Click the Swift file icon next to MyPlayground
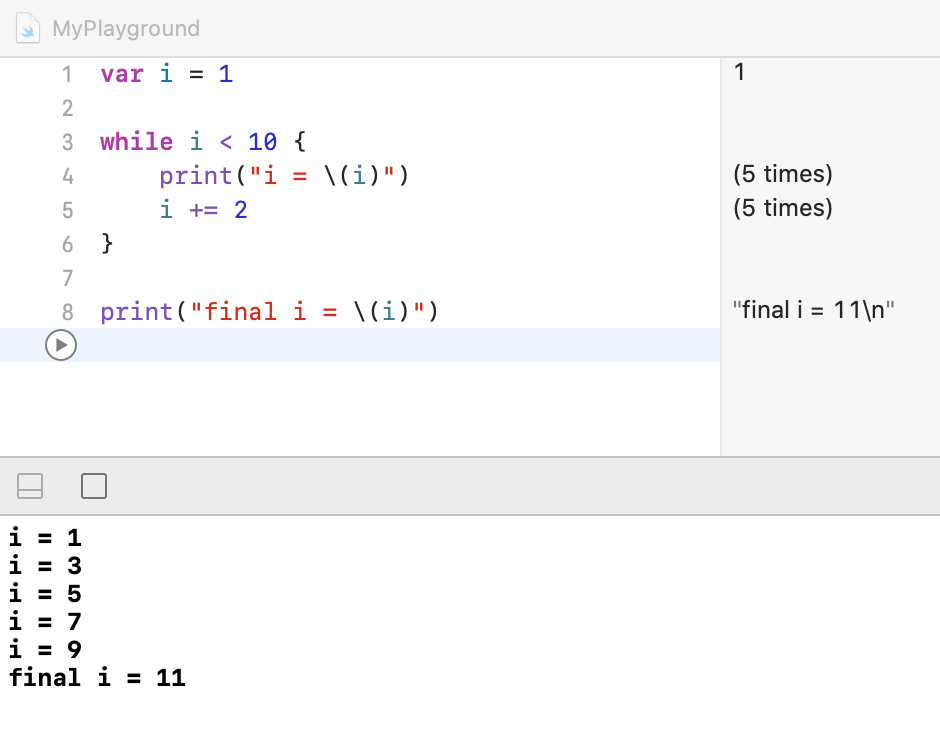Image resolution: width=940 pixels, height=738 pixels. [x=28, y=28]
